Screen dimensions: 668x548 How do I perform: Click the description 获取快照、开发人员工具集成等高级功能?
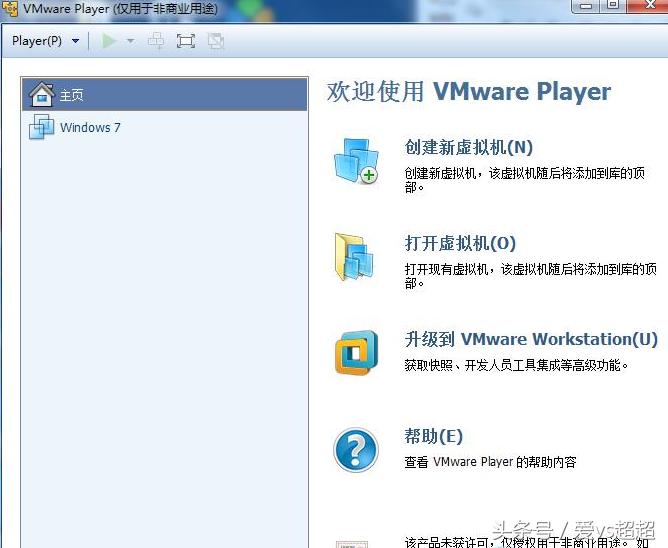[516, 365]
